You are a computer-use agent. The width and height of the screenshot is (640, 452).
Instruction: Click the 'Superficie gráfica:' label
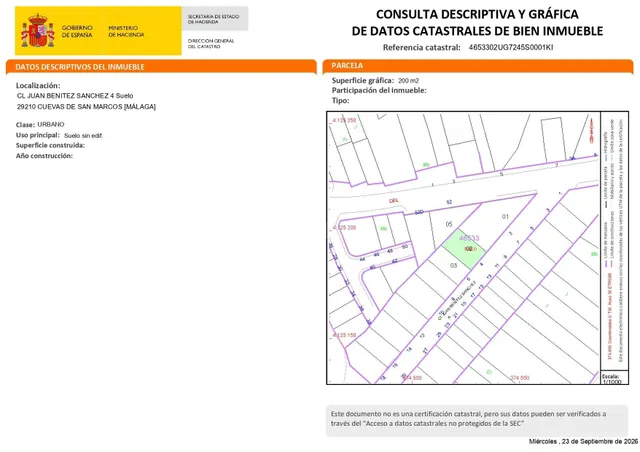(x=363, y=80)
